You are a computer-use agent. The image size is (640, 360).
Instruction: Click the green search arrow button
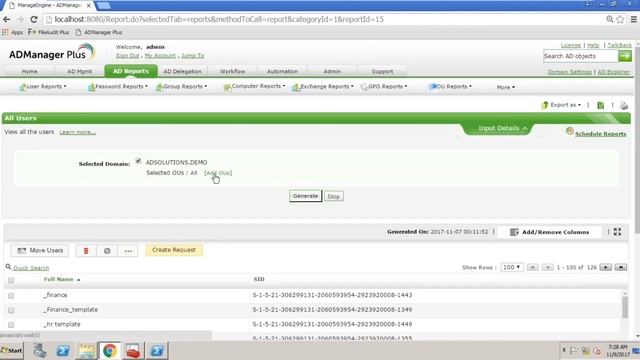click(624, 56)
